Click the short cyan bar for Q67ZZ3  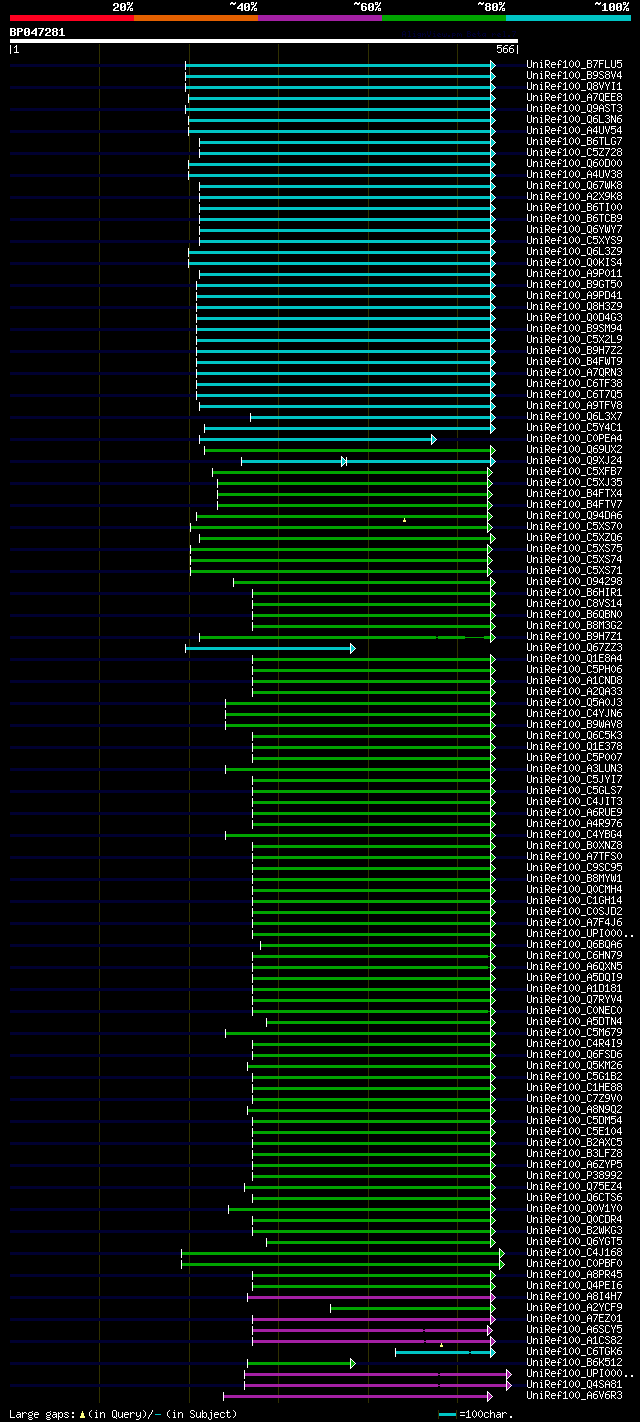tap(270, 648)
